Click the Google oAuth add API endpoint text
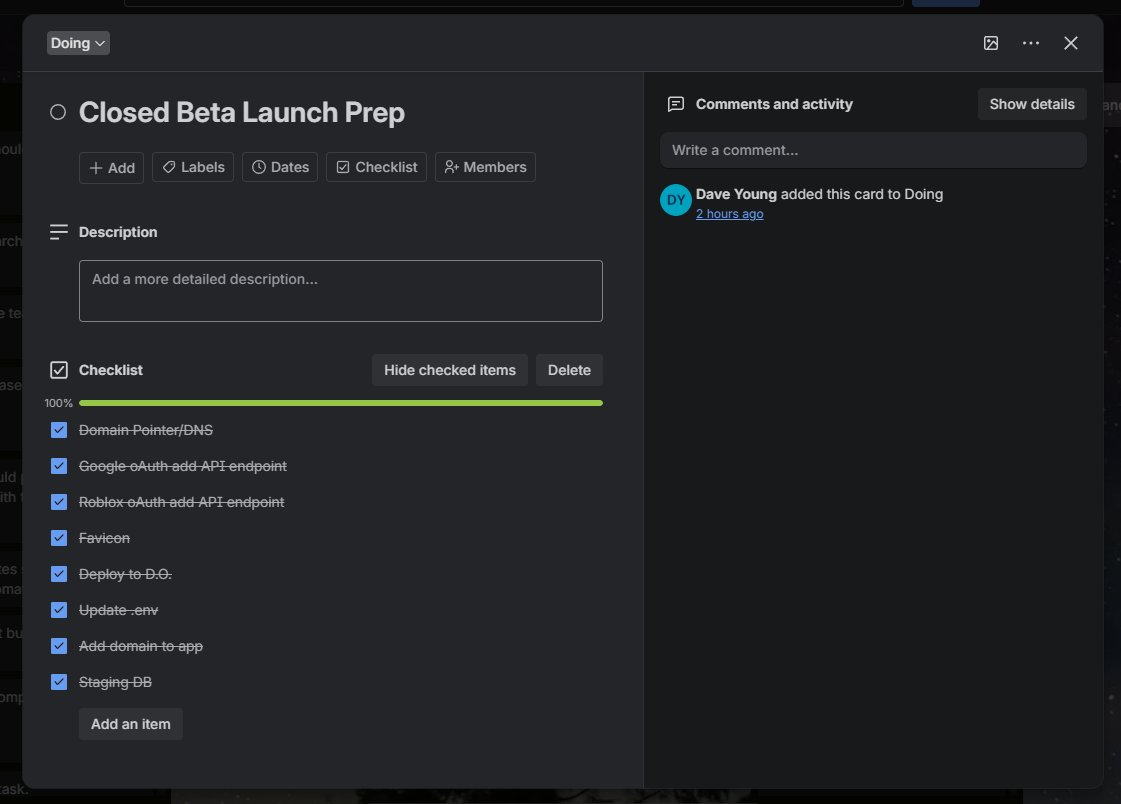This screenshot has height=804, width=1121. point(183,466)
